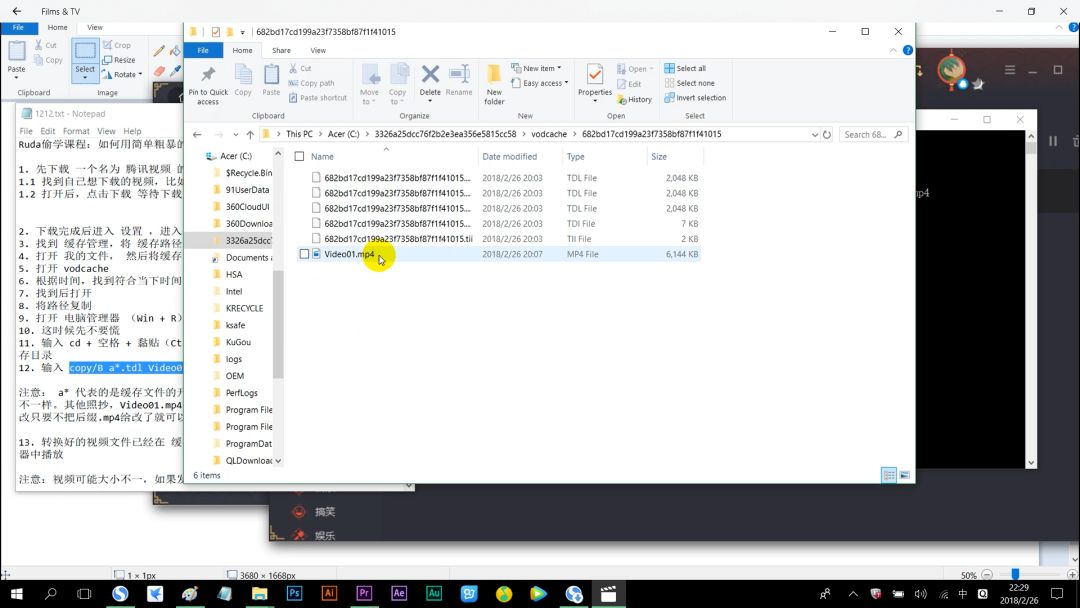1080x608 pixels.
Task: Click the Films & TV back arrow
Action: click(x=17, y=11)
